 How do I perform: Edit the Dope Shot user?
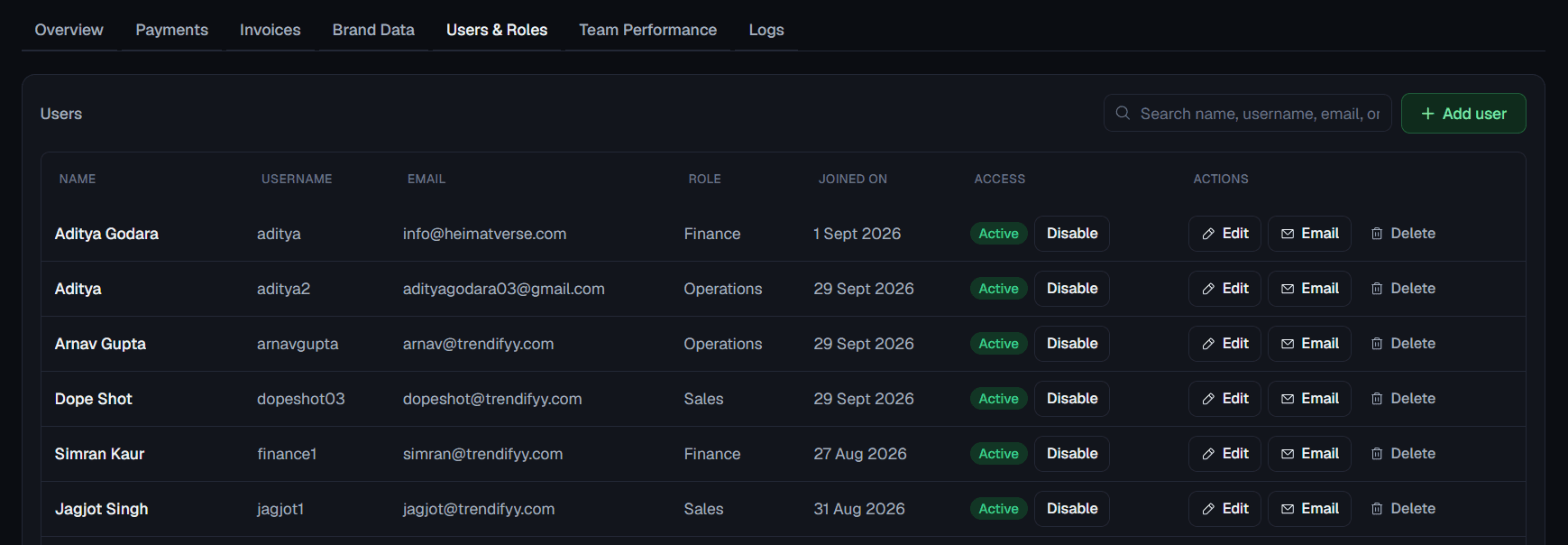[x=1224, y=399]
